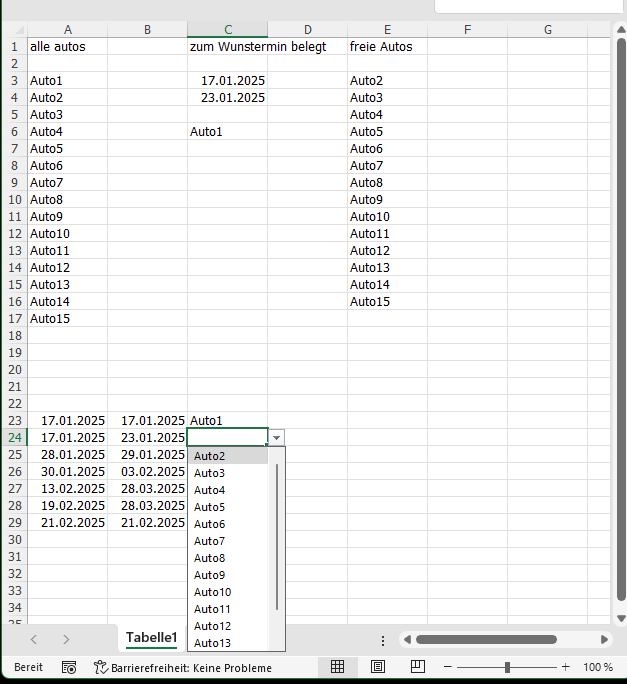Click the macro recording icon in status bar
Image resolution: width=627 pixels, height=684 pixels.
(69, 667)
